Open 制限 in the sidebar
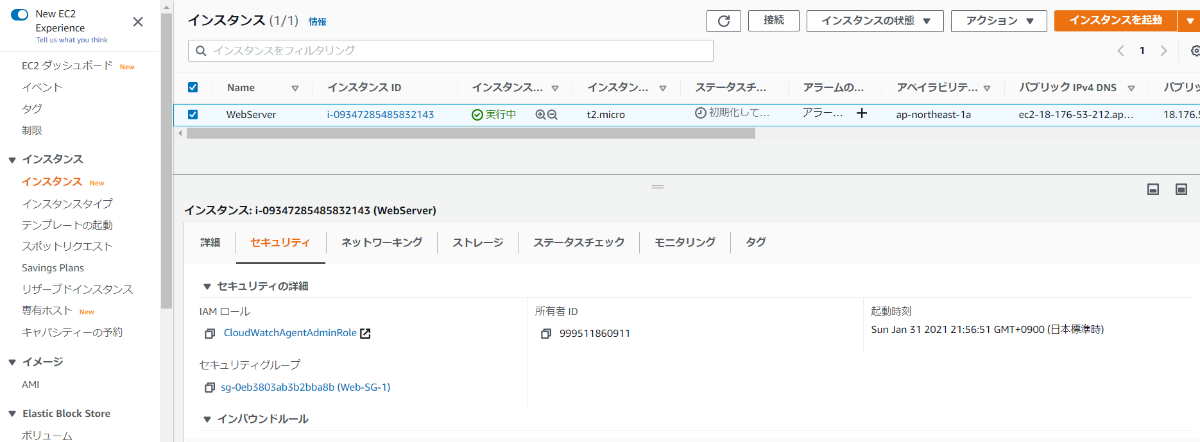Screen dimensions: 1200x442 (x=32, y=130)
